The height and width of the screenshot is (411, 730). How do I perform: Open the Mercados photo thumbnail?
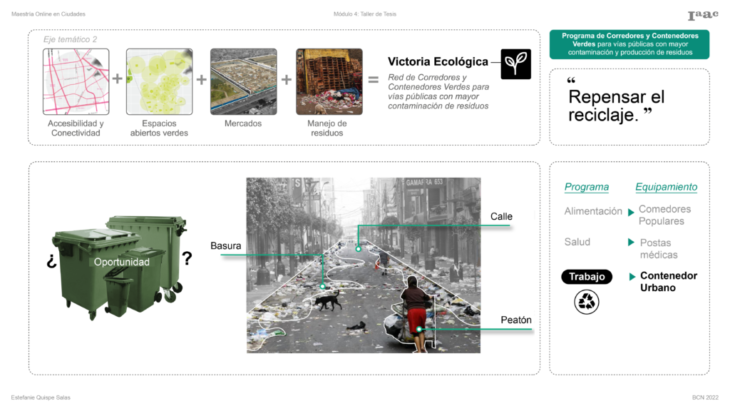(x=243, y=81)
